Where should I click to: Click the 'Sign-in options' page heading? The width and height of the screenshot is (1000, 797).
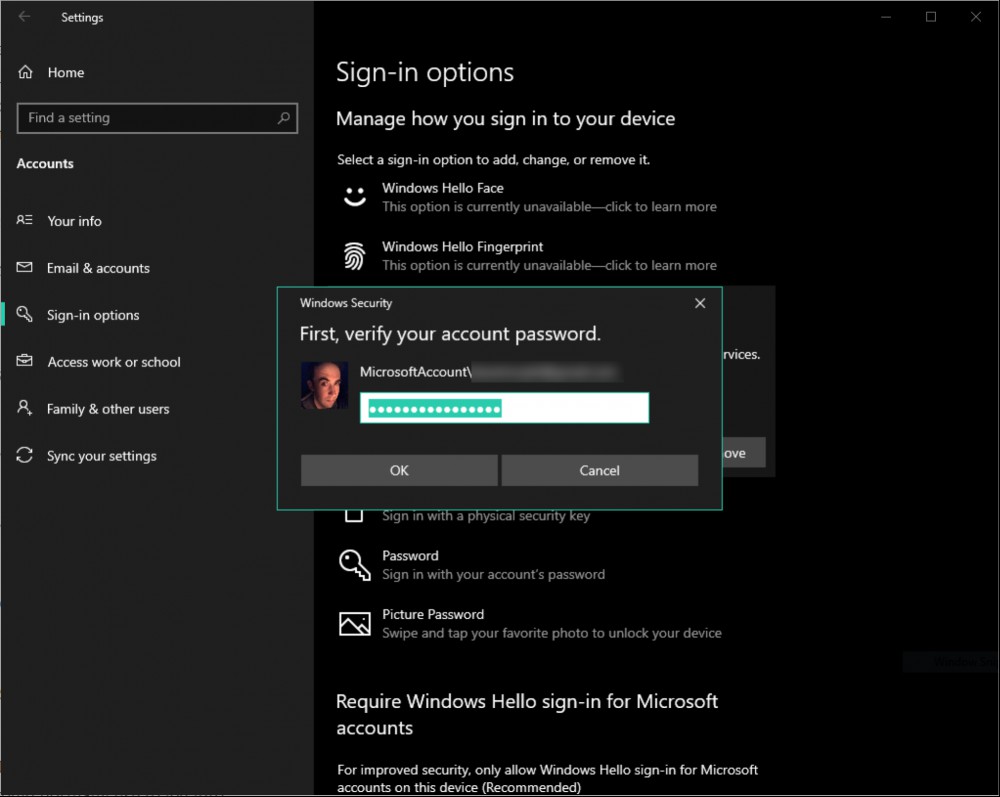coord(425,72)
